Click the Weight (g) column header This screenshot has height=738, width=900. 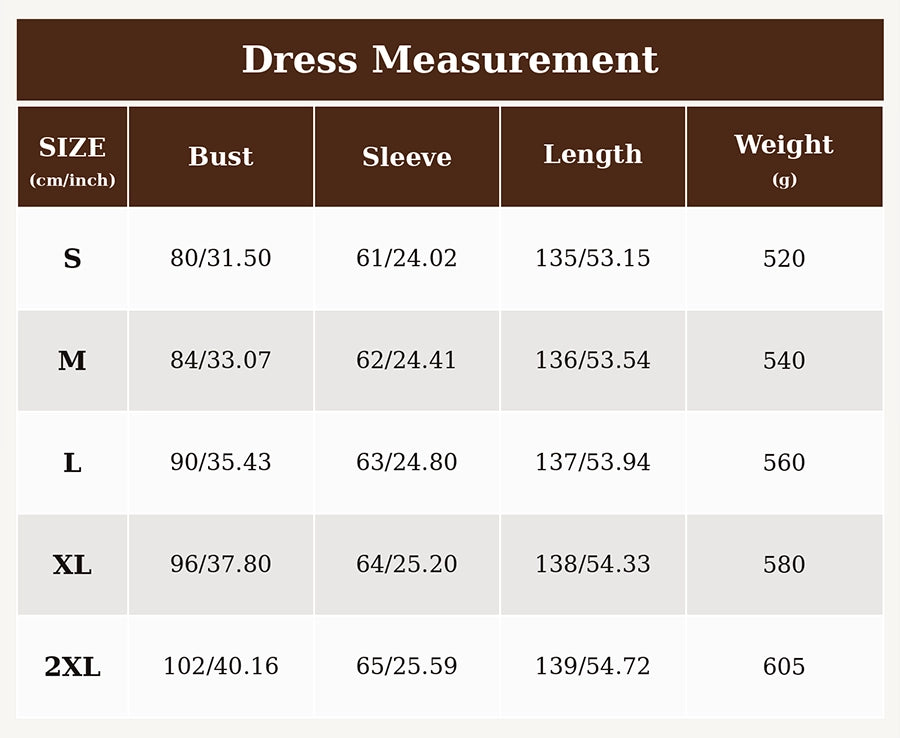[x=785, y=157]
